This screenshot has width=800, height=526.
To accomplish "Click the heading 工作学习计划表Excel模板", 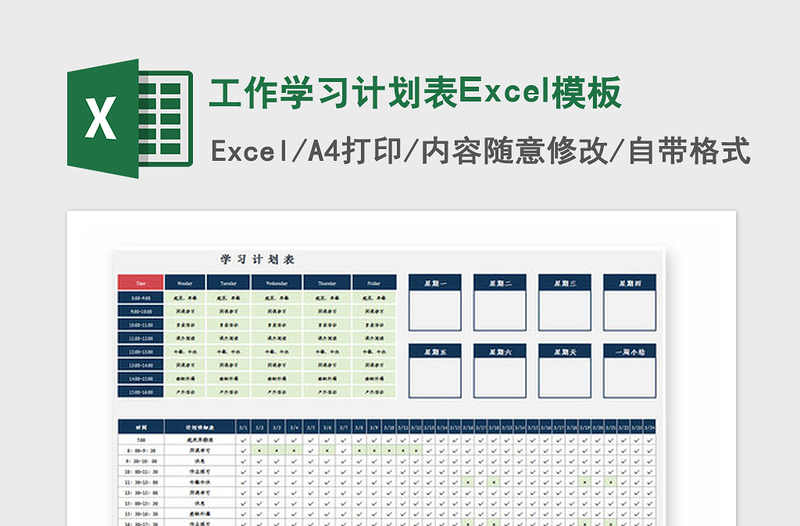I will [x=415, y=92].
